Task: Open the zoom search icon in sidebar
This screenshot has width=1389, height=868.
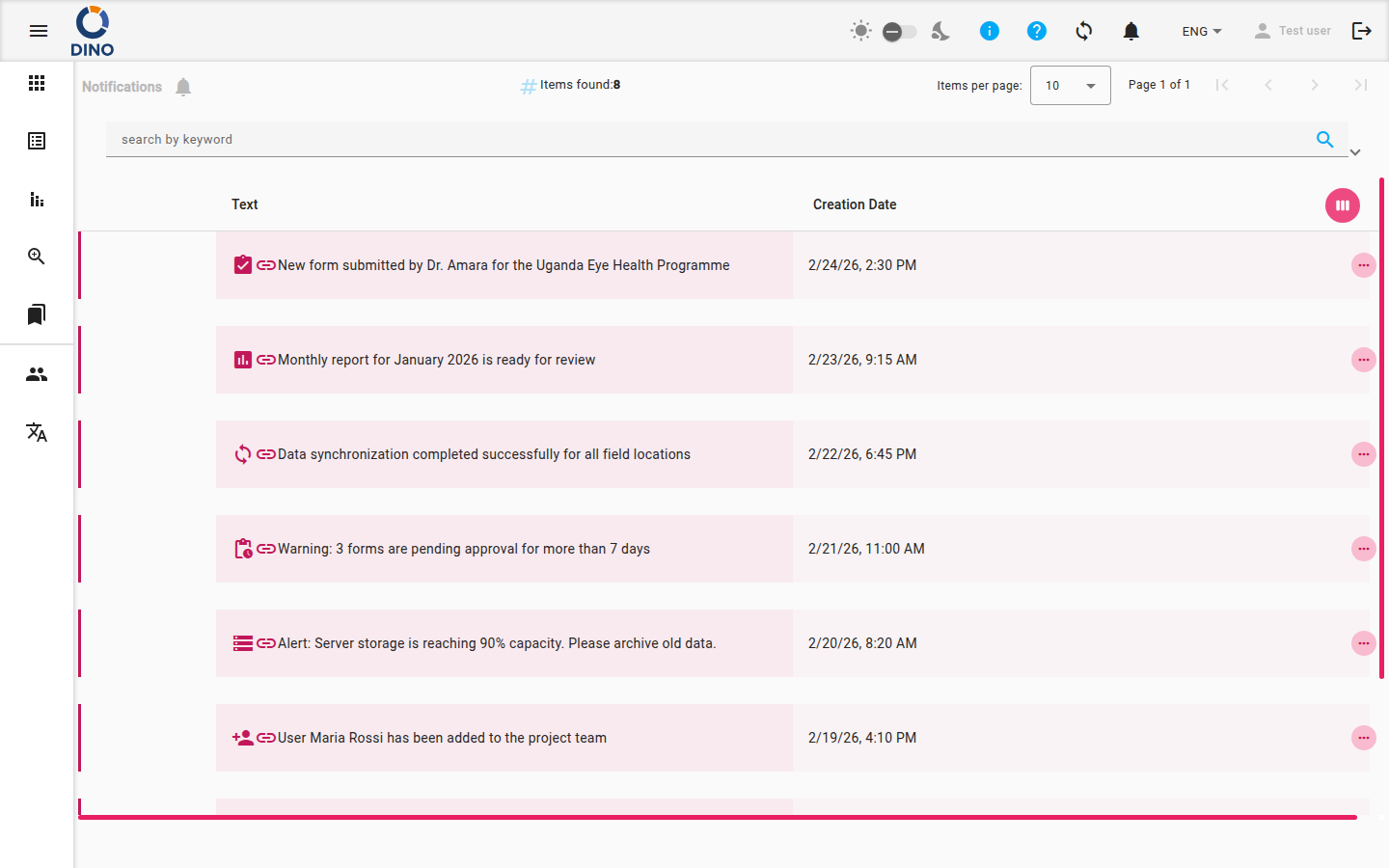Action: click(x=37, y=257)
